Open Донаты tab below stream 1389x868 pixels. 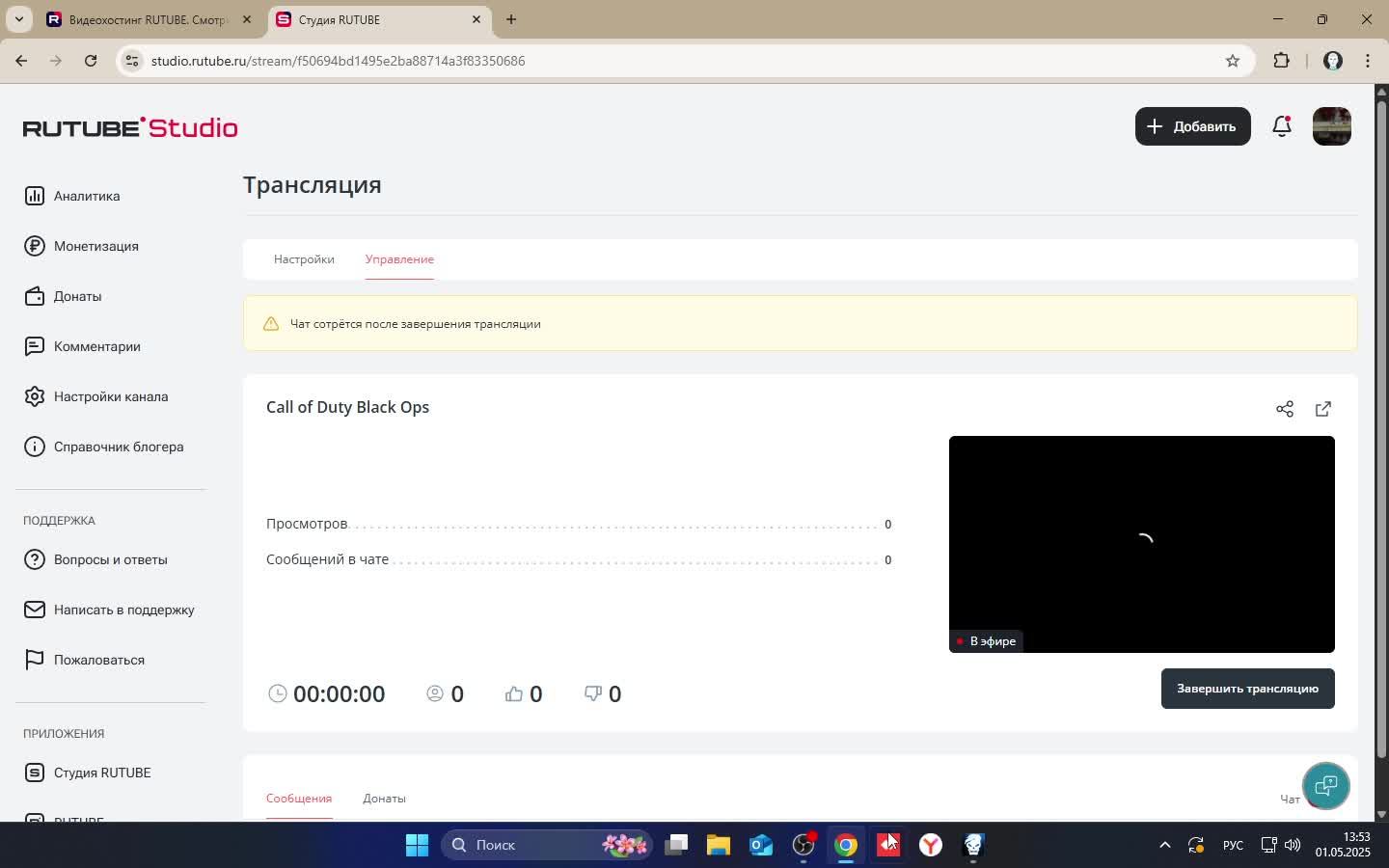click(384, 799)
